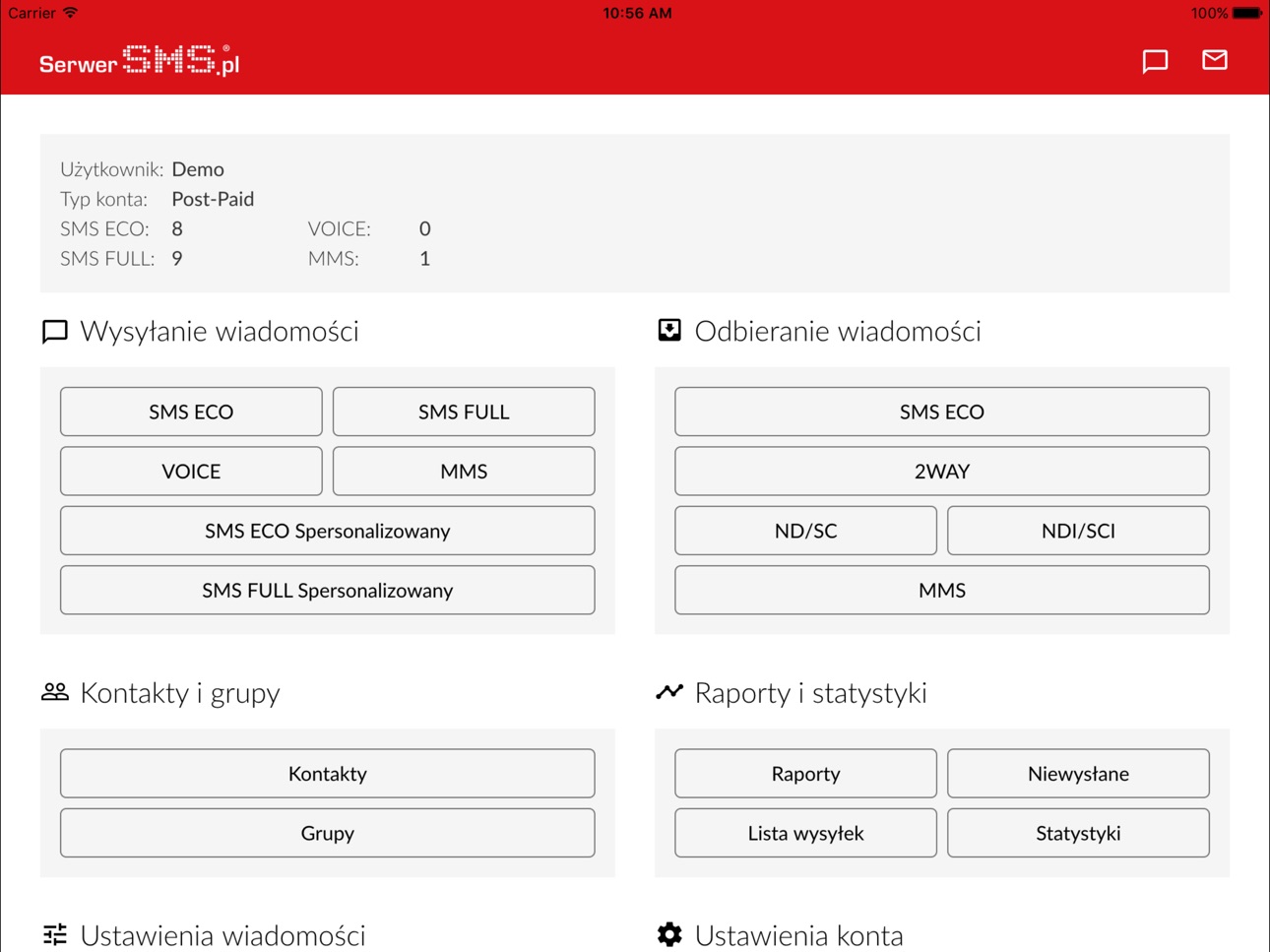Open Lista wysyłek

click(805, 833)
